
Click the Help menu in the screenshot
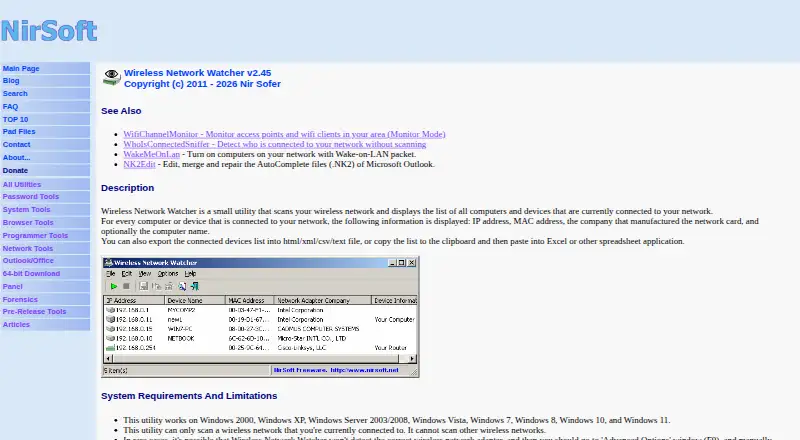click(x=190, y=274)
